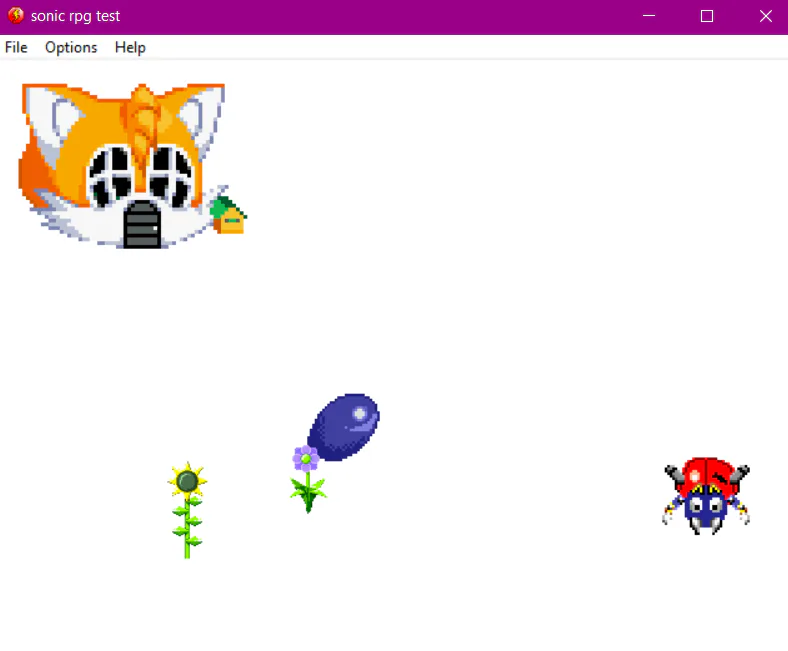The width and height of the screenshot is (788, 651).
Task: Click the small yellow hut with green roof
Action: 228,215
